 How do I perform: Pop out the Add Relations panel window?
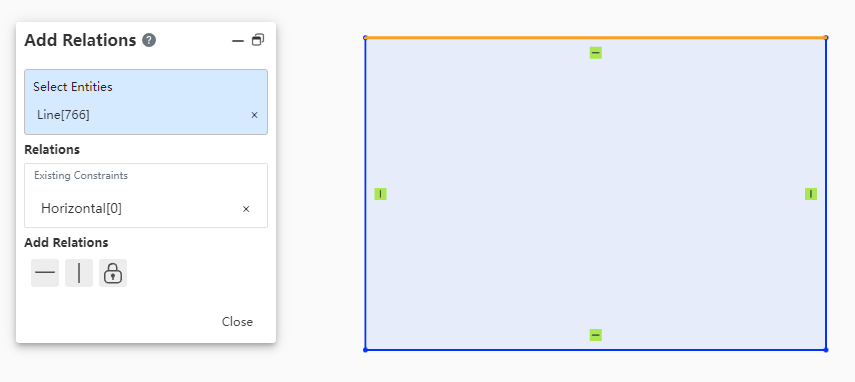[x=258, y=40]
